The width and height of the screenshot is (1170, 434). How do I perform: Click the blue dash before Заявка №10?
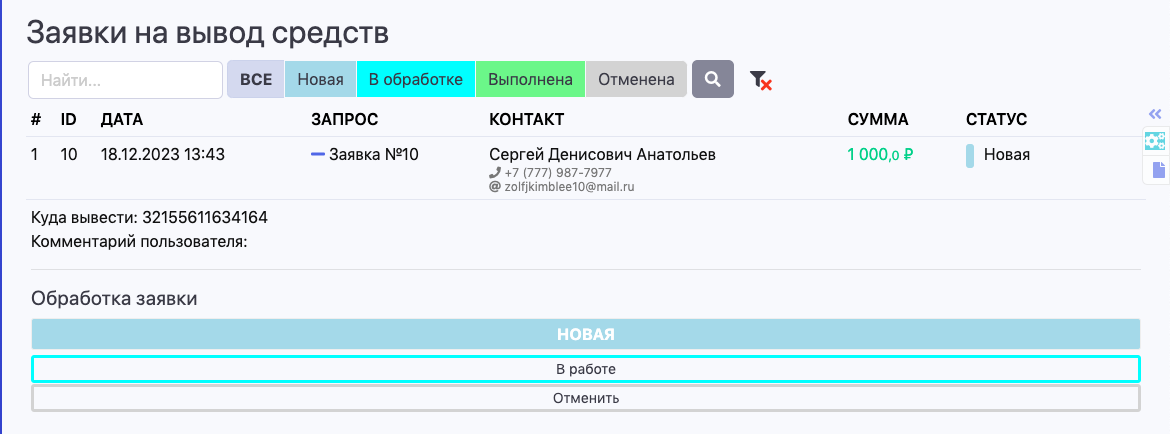click(x=318, y=155)
